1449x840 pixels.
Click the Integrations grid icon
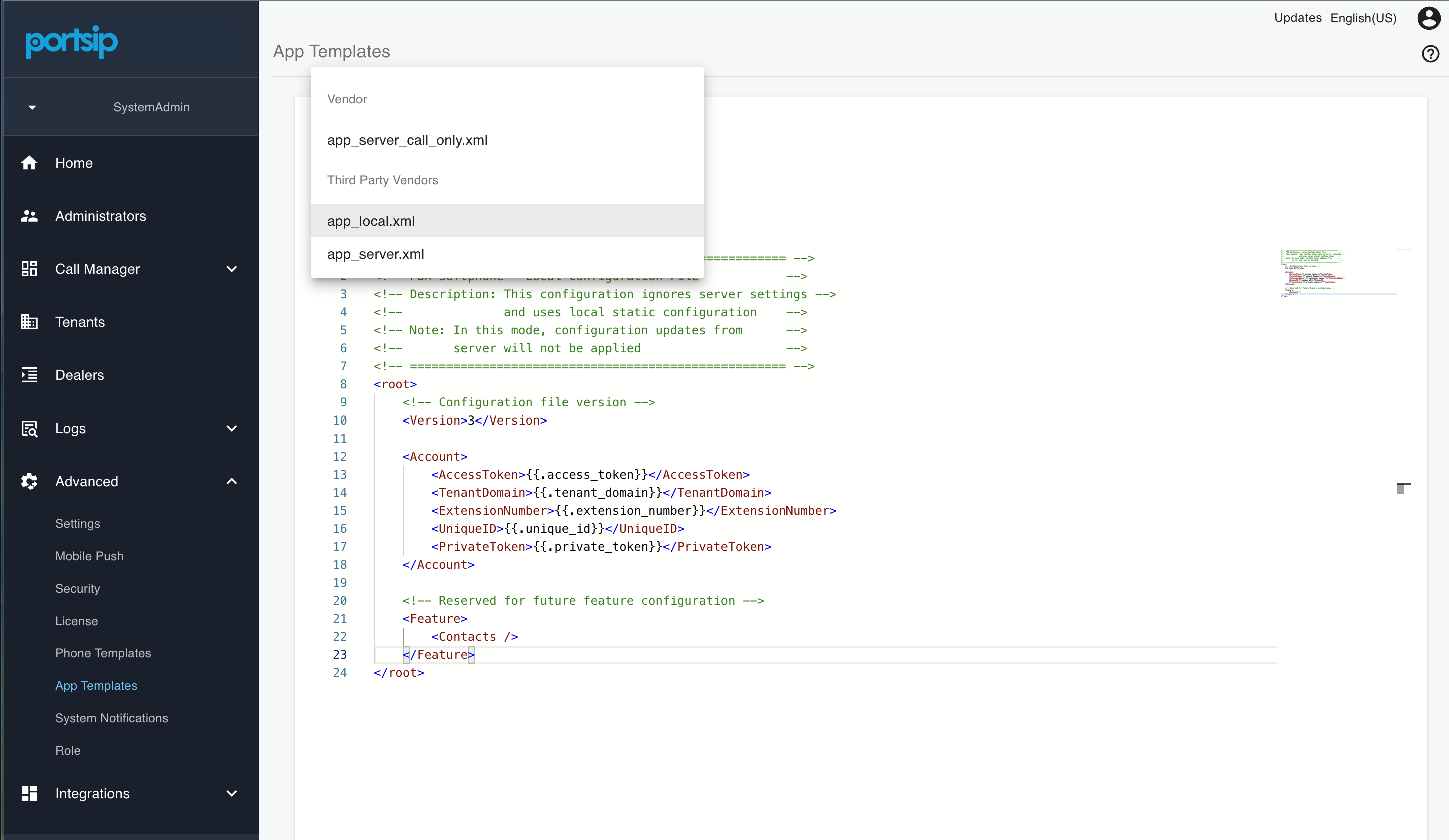(x=29, y=793)
